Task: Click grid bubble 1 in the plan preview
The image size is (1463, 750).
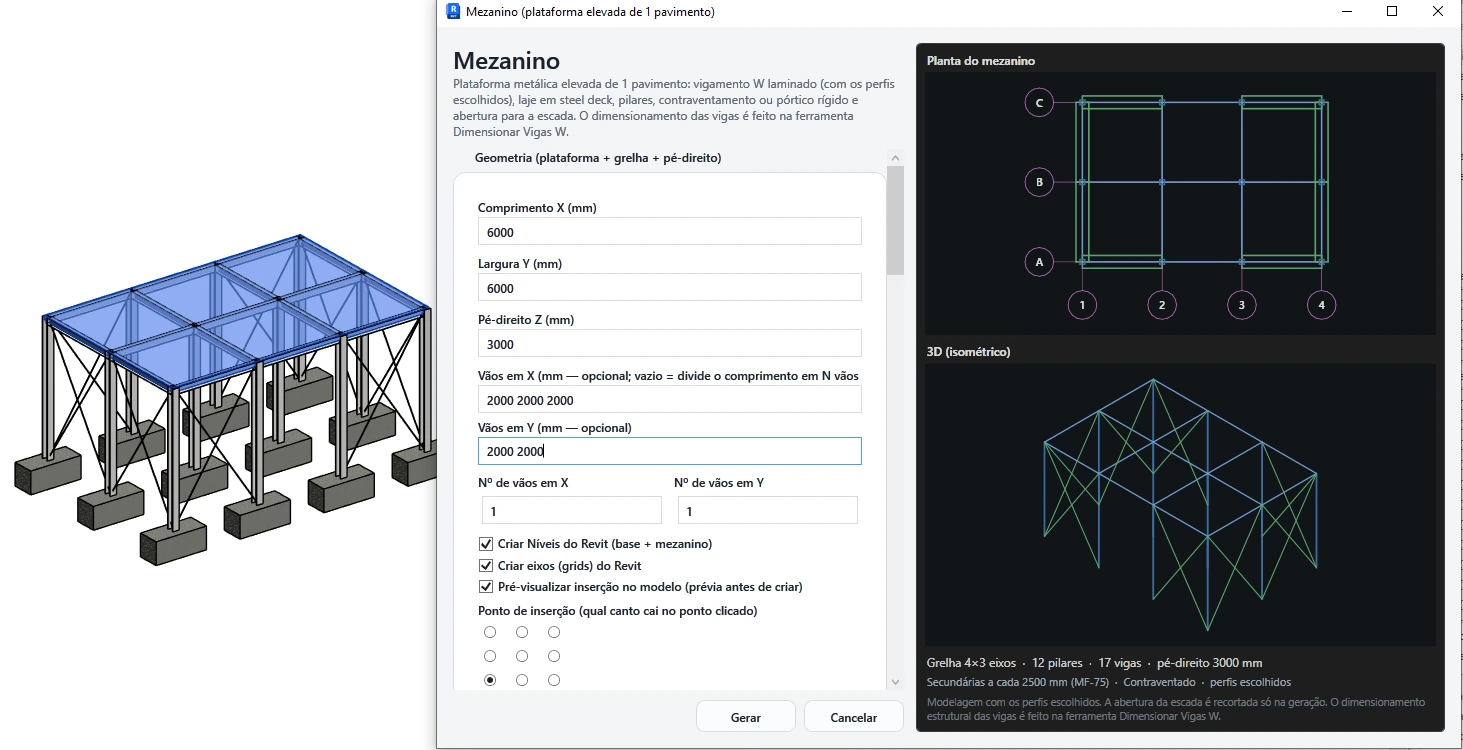Action: tap(1082, 304)
